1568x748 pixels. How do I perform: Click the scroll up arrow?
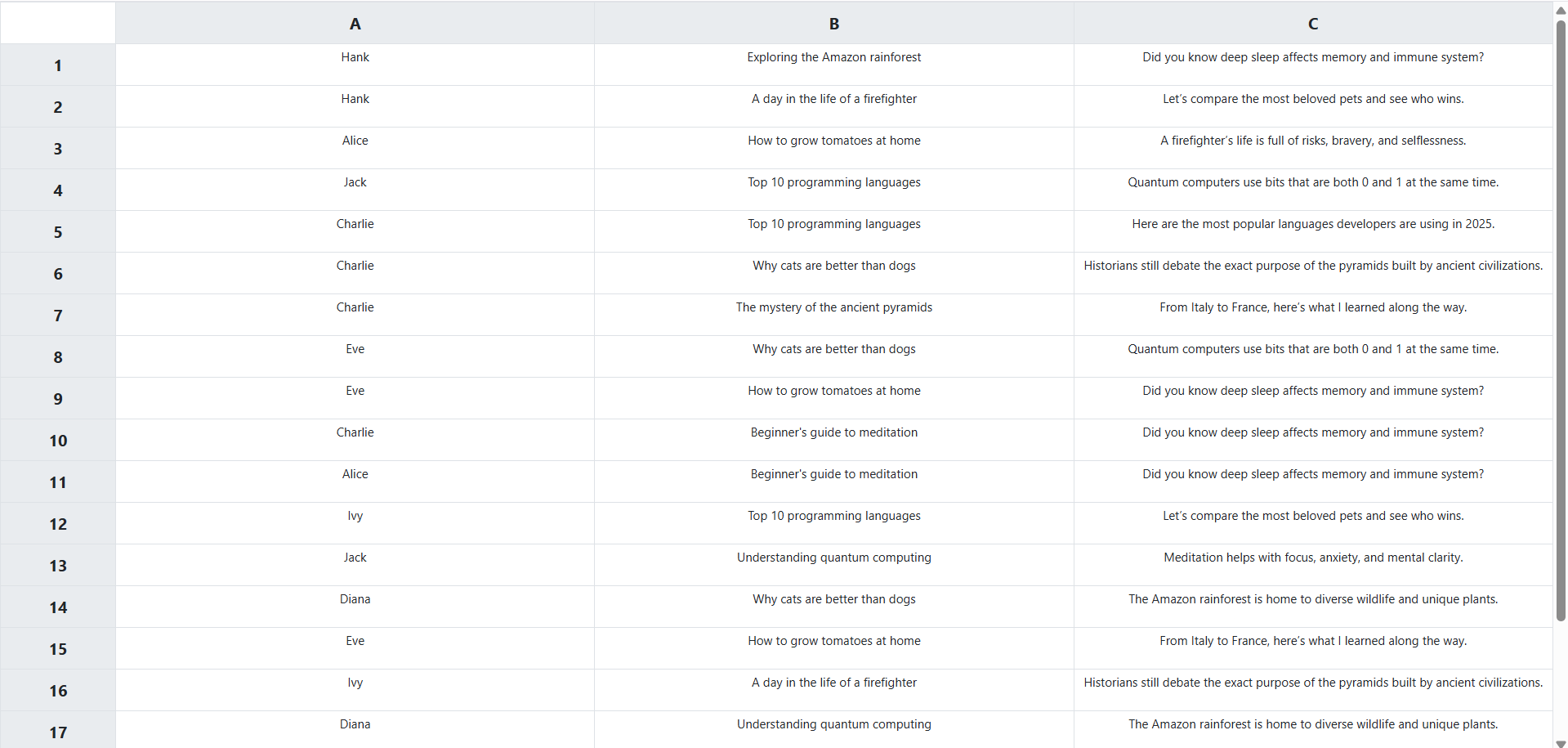(1561, 10)
